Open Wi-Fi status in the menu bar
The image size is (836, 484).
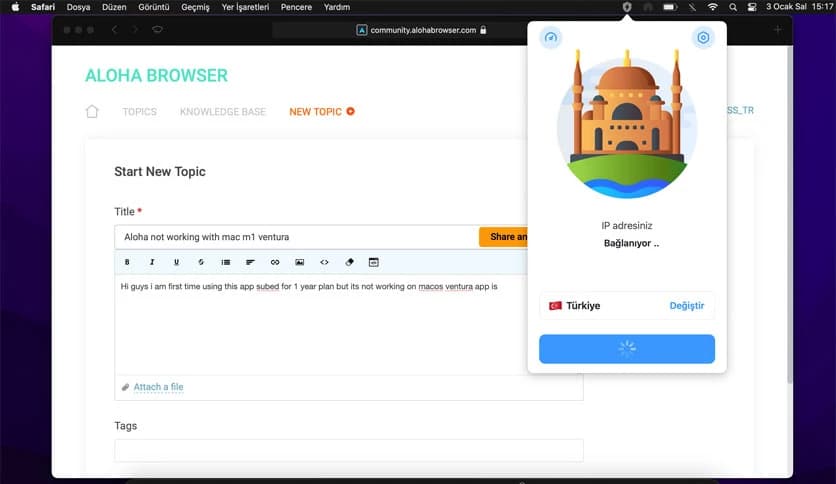click(x=712, y=7)
